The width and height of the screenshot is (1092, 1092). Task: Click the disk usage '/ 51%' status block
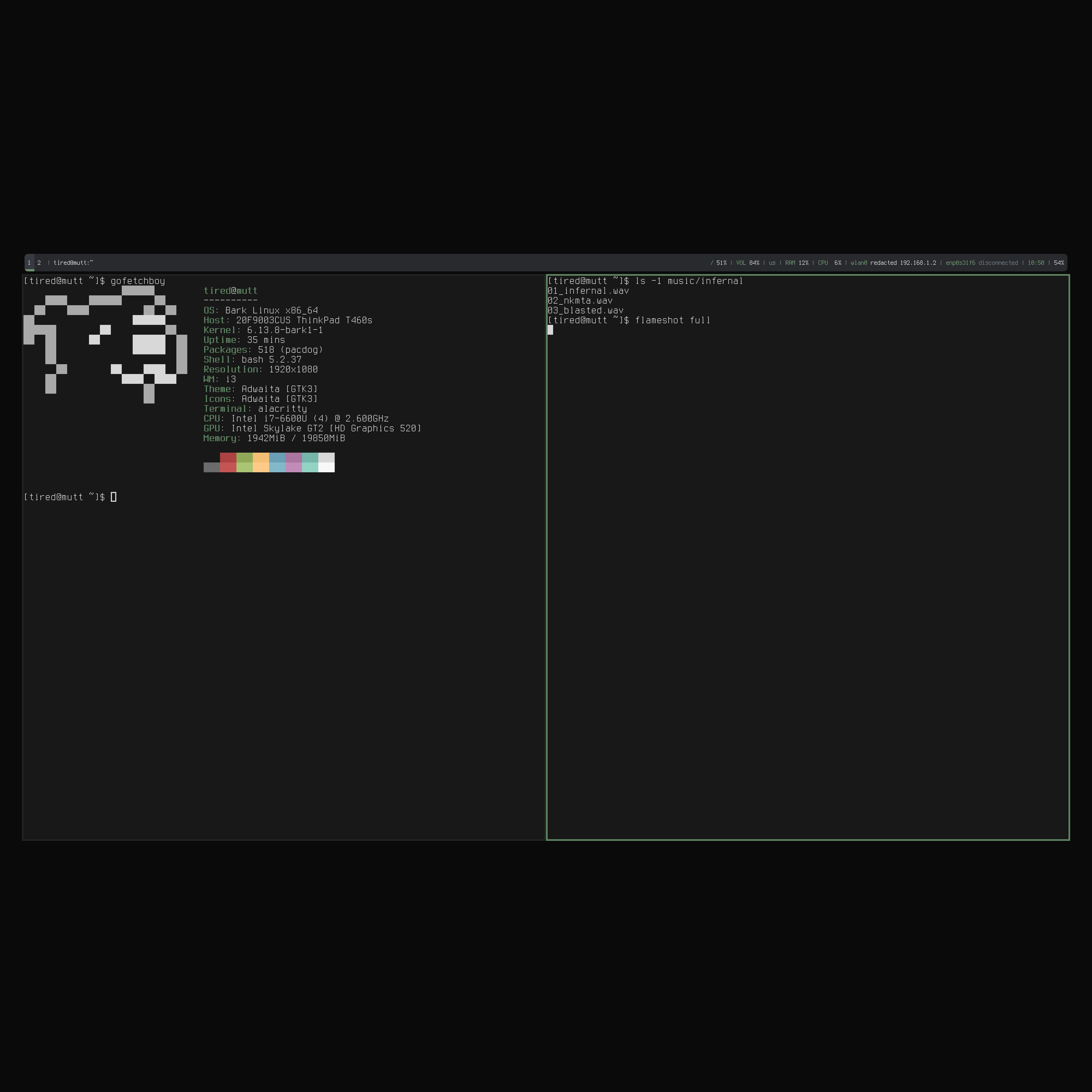coord(718,263)
